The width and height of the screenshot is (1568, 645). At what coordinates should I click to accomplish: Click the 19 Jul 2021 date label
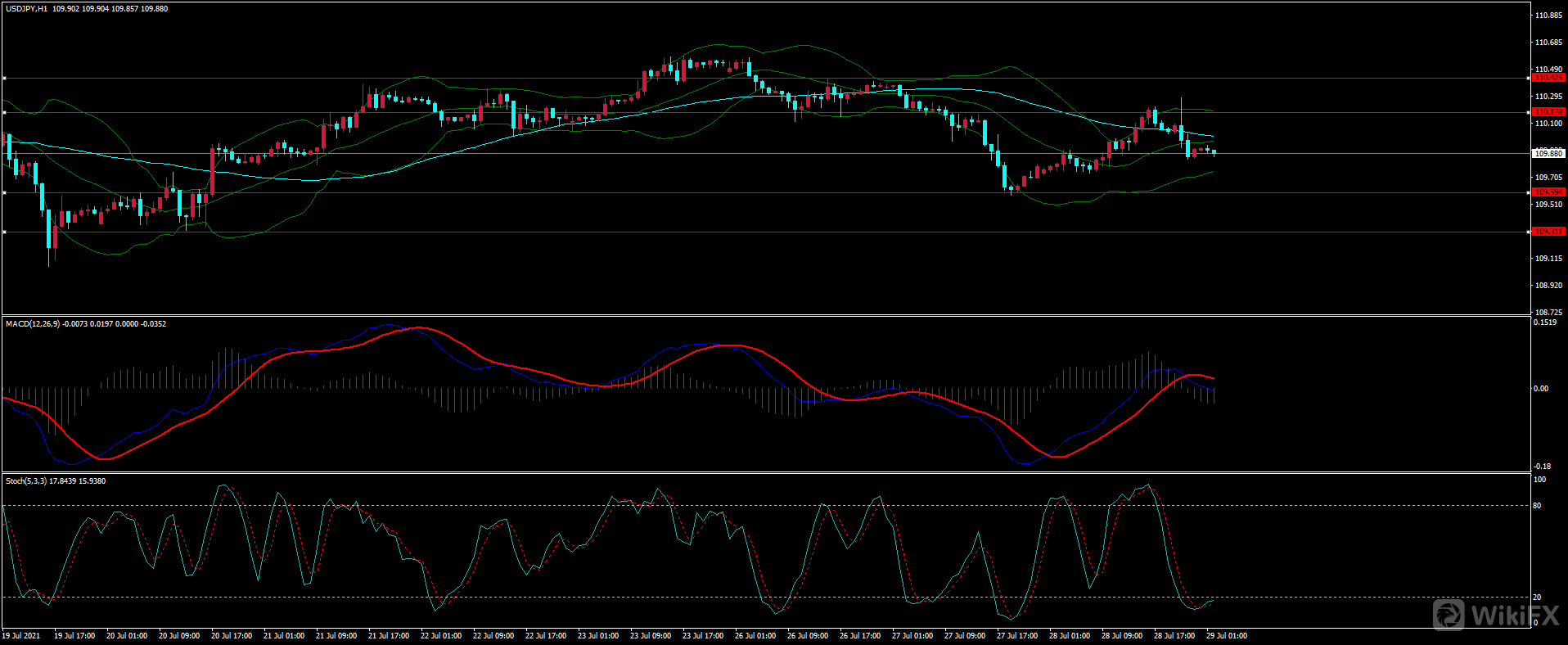21,636
